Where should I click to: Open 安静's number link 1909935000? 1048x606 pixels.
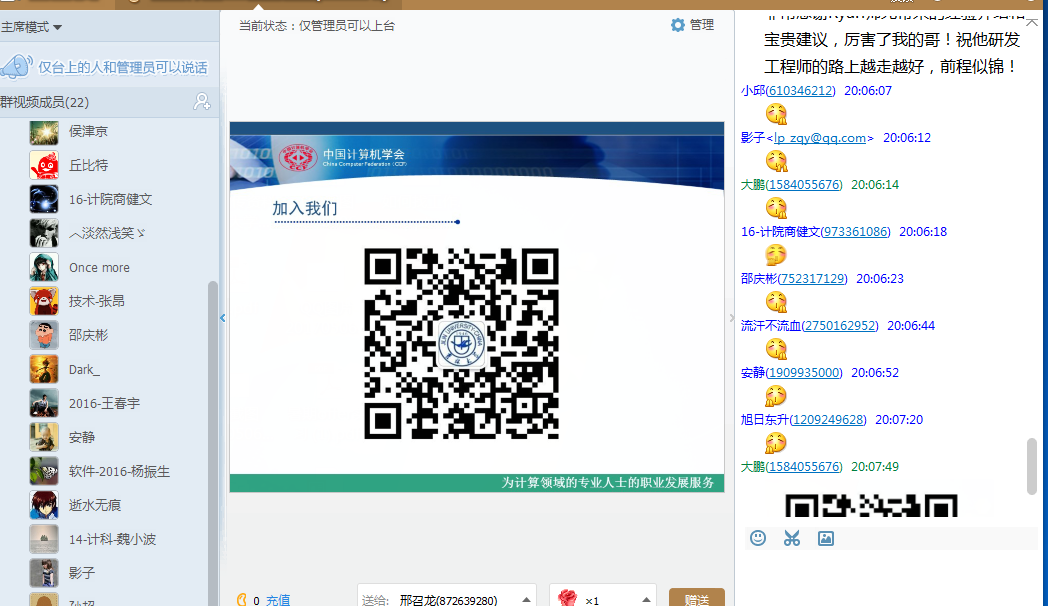click(803, 372)
